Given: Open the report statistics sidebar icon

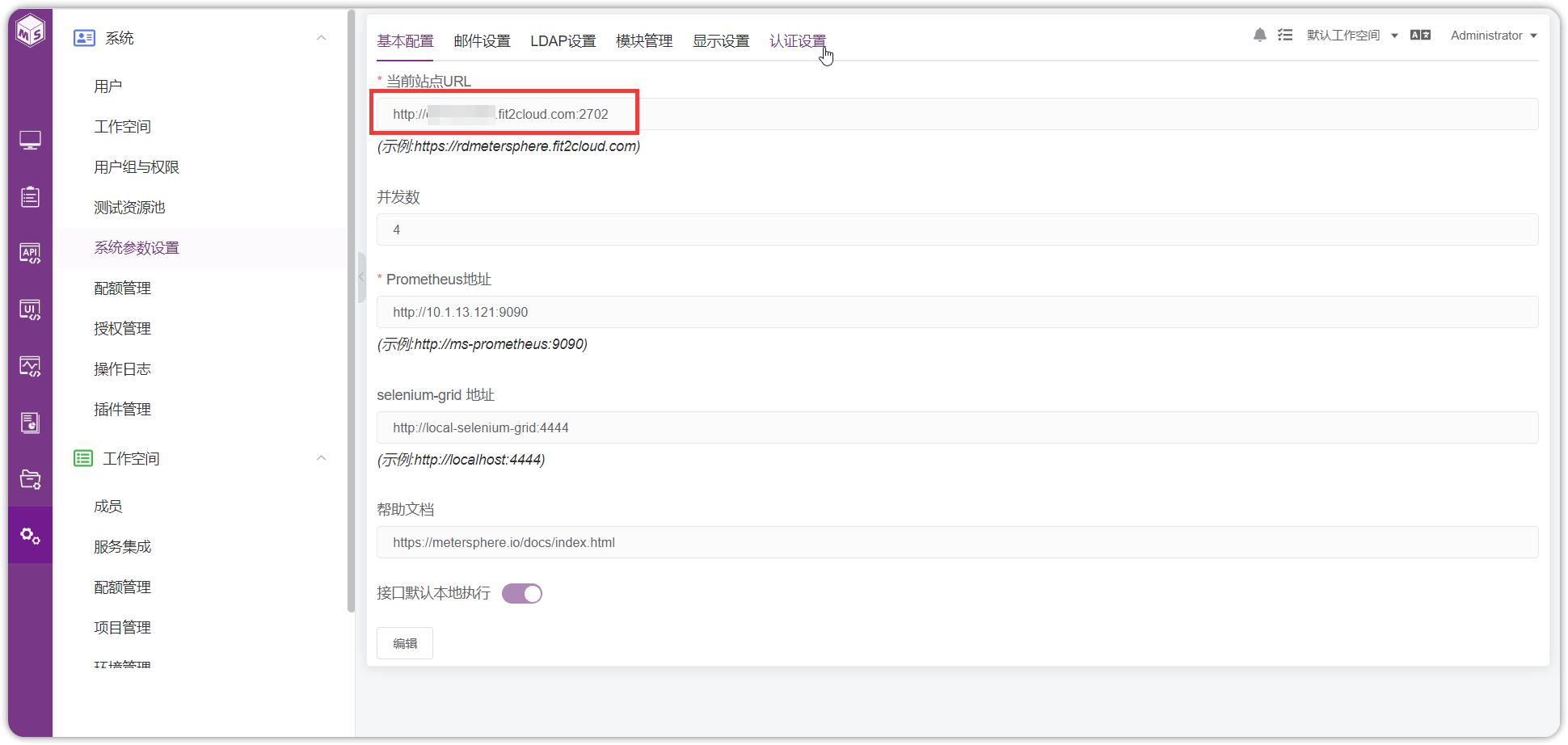Looking at the screenshot, I should click(x=31, y=423).
